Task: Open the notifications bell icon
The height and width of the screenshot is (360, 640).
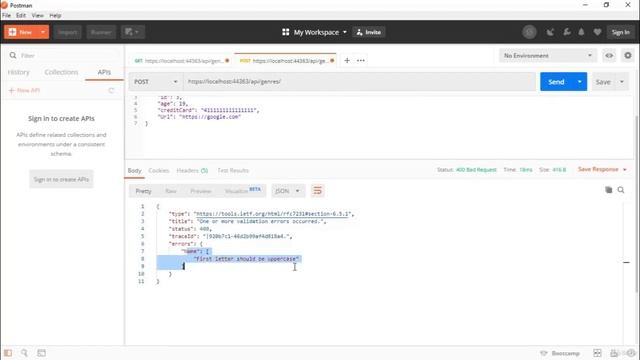Action: click(x=581, y=32)
